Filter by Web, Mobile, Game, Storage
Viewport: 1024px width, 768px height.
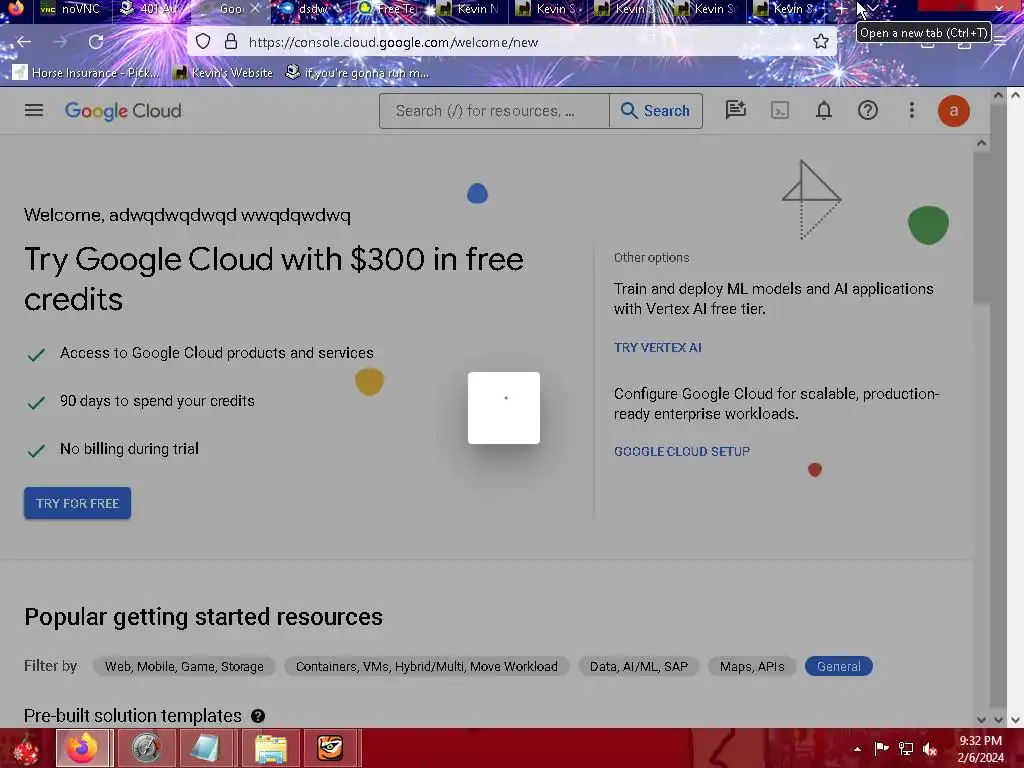pyautogui.click(x=184, y=666)
